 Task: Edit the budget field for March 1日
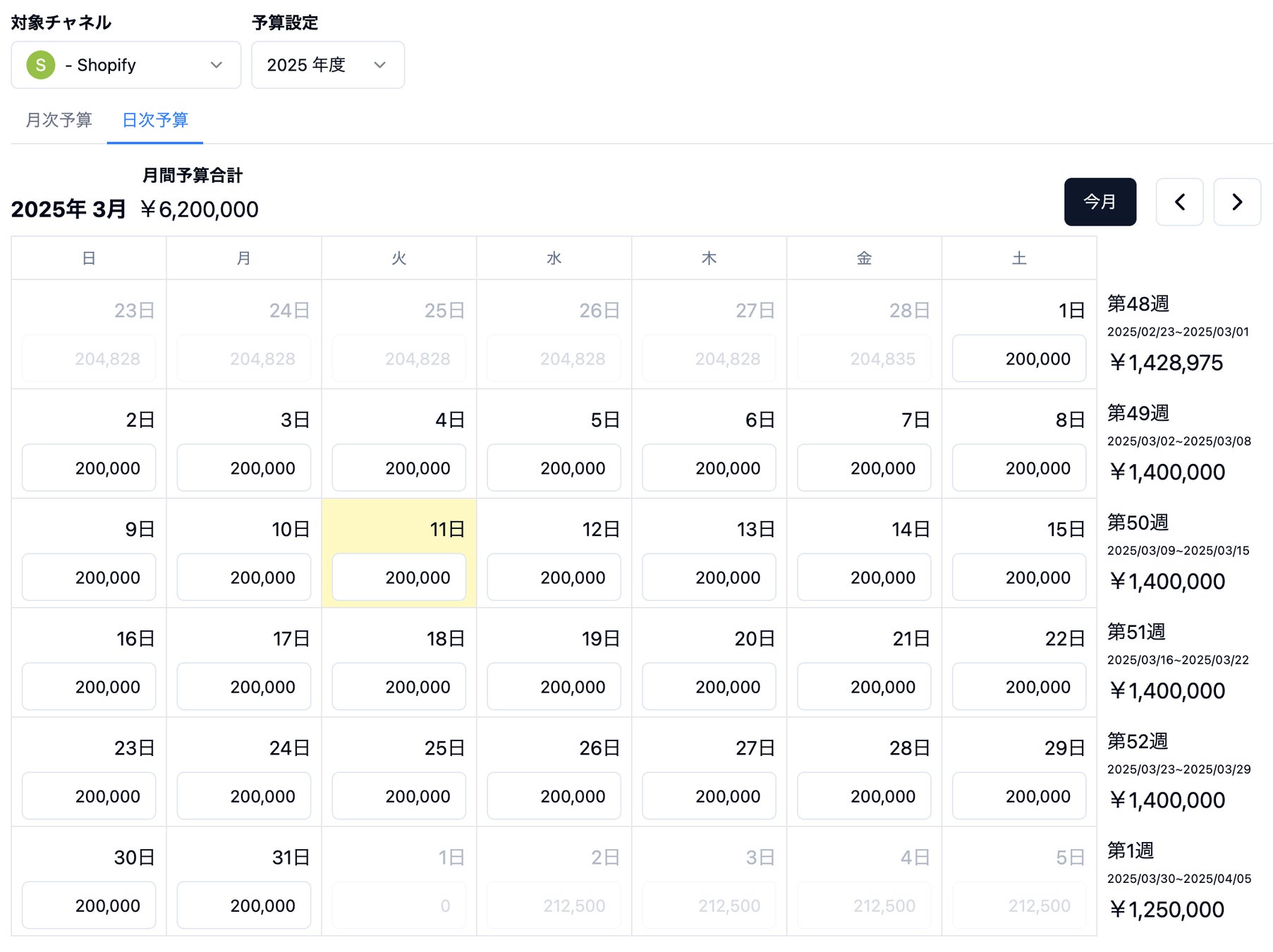[x=1018, y=359]
